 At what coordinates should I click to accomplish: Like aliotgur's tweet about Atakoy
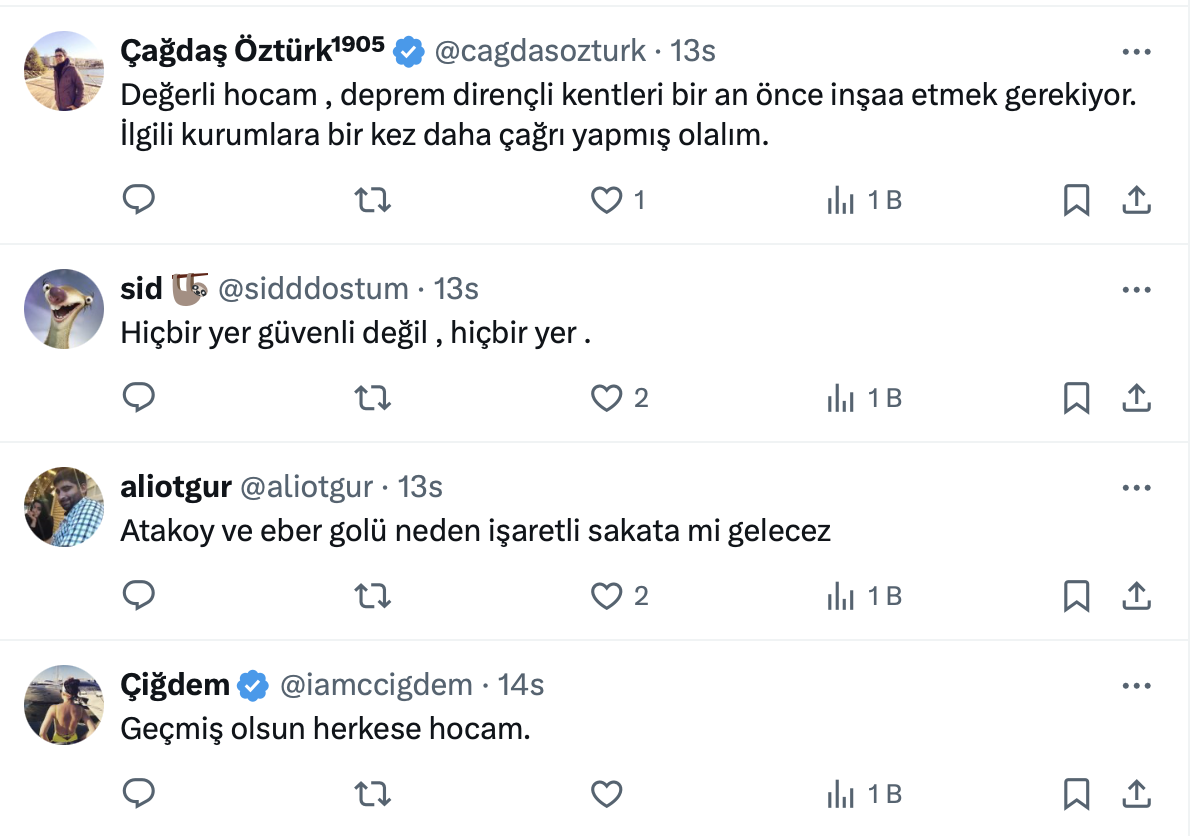point(607,597)
